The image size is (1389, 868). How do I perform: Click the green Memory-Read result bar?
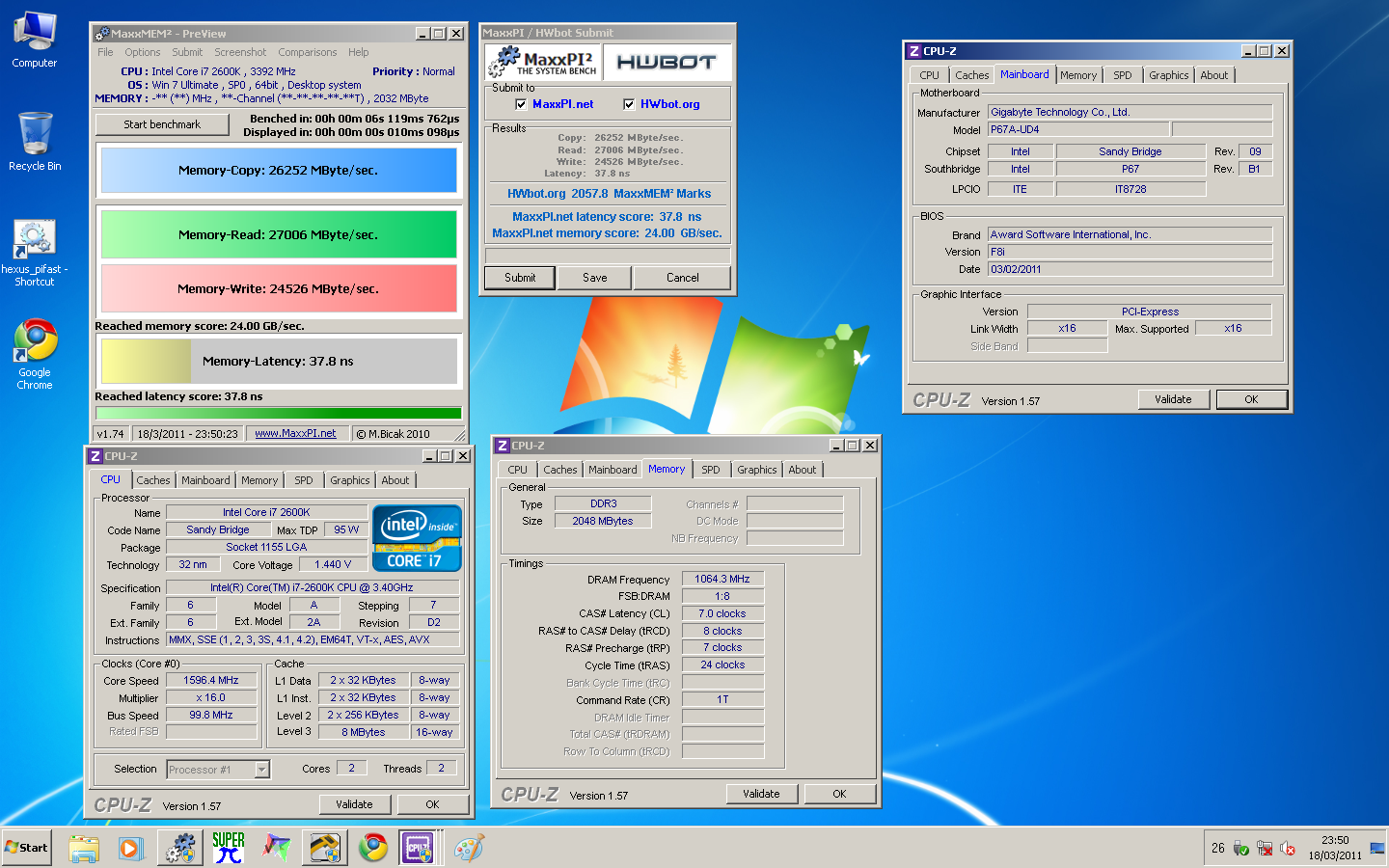click(279, 234)
